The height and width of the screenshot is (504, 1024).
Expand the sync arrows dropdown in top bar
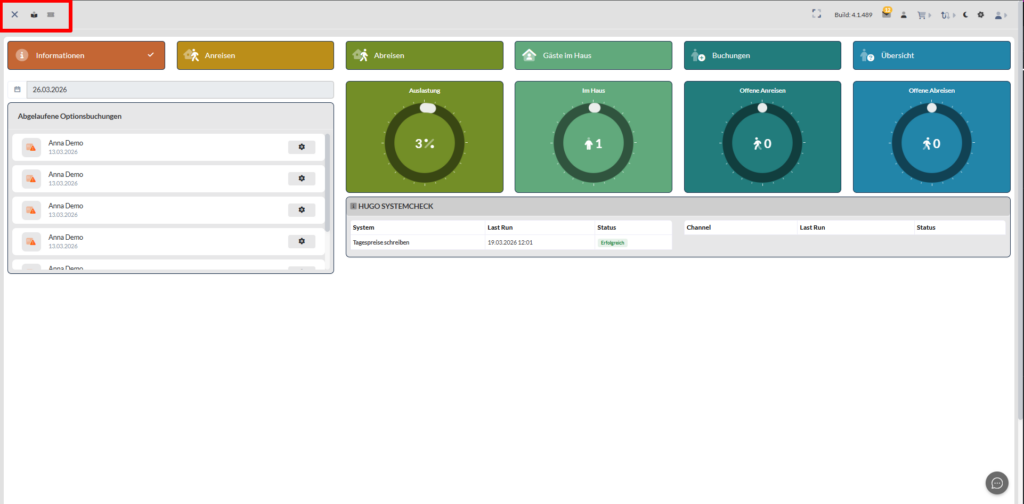coord(954,15)
